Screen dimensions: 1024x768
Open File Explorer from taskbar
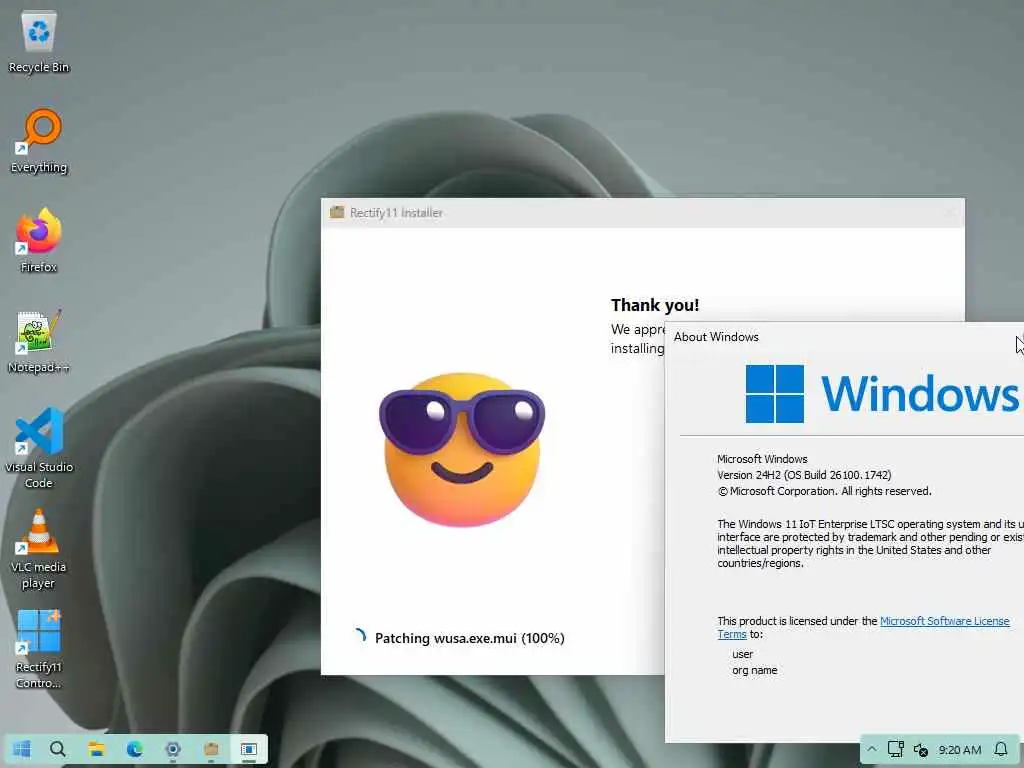pos(97,749)
